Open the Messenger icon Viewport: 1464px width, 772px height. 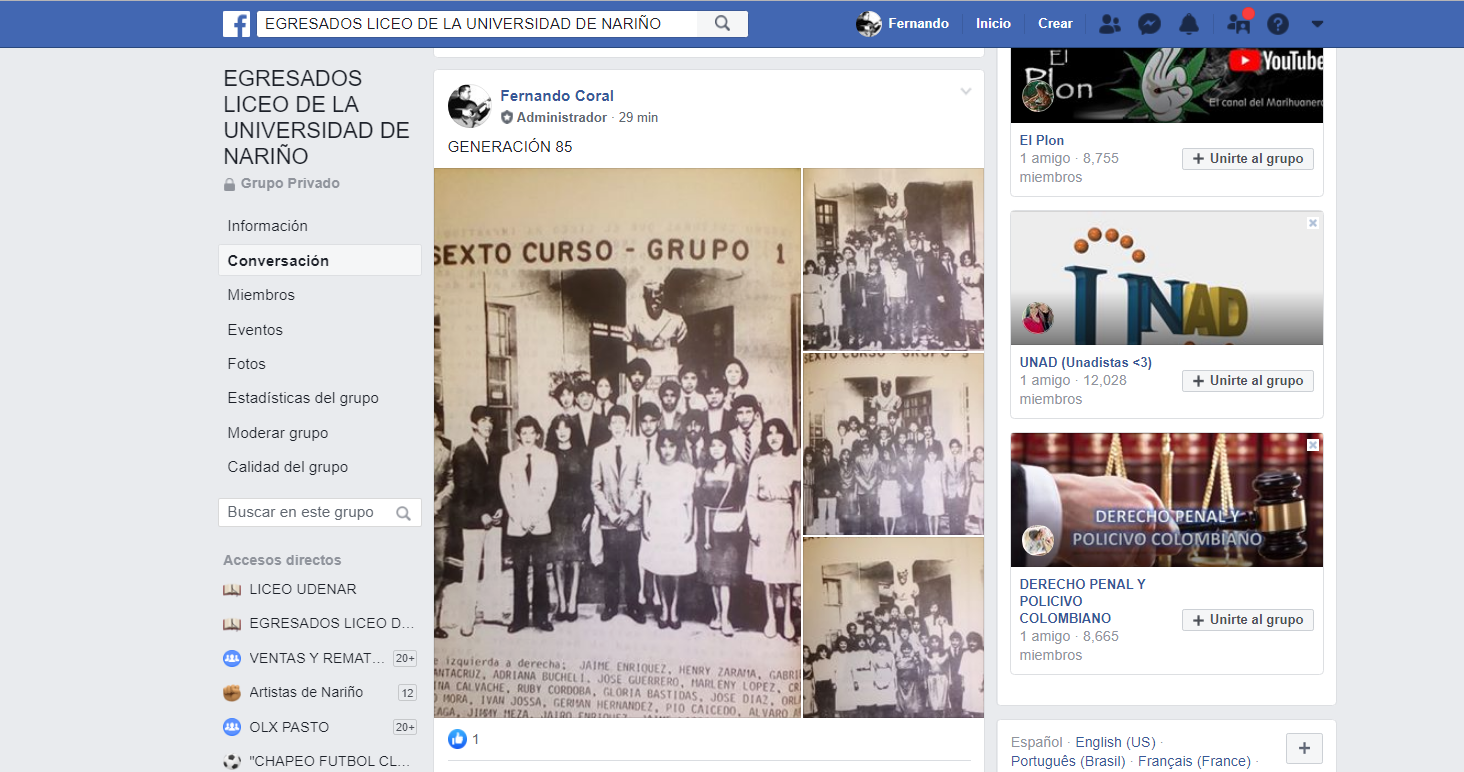pyautogui.click(x=1149, y=24)
